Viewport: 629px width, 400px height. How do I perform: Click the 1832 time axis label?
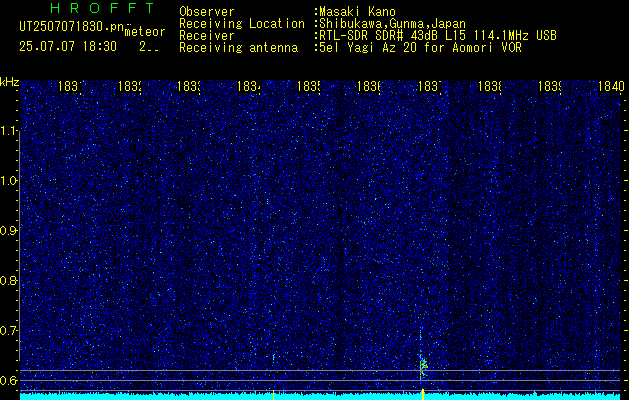(x=129, y=87)
